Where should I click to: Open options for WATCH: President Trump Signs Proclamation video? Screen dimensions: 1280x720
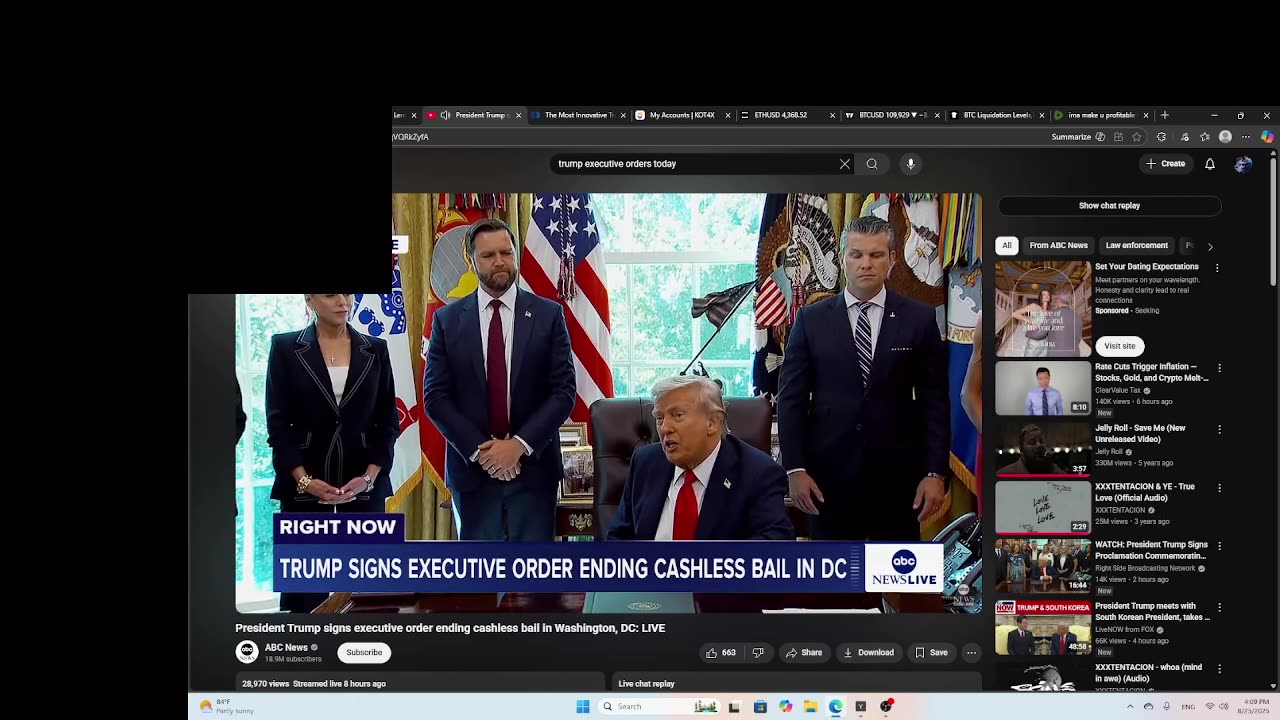1219,546
